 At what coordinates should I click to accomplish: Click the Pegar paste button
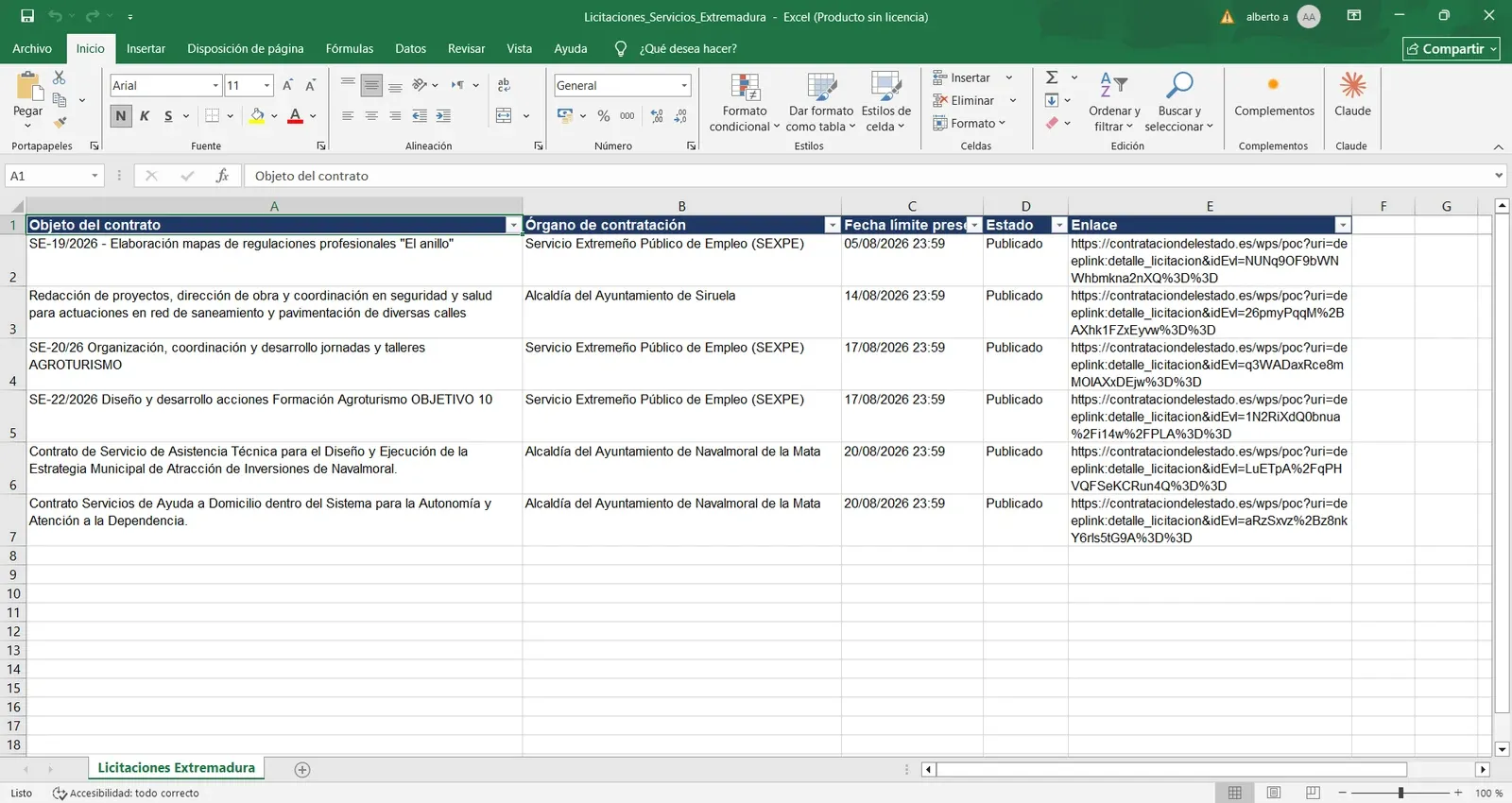coord(27,98)
